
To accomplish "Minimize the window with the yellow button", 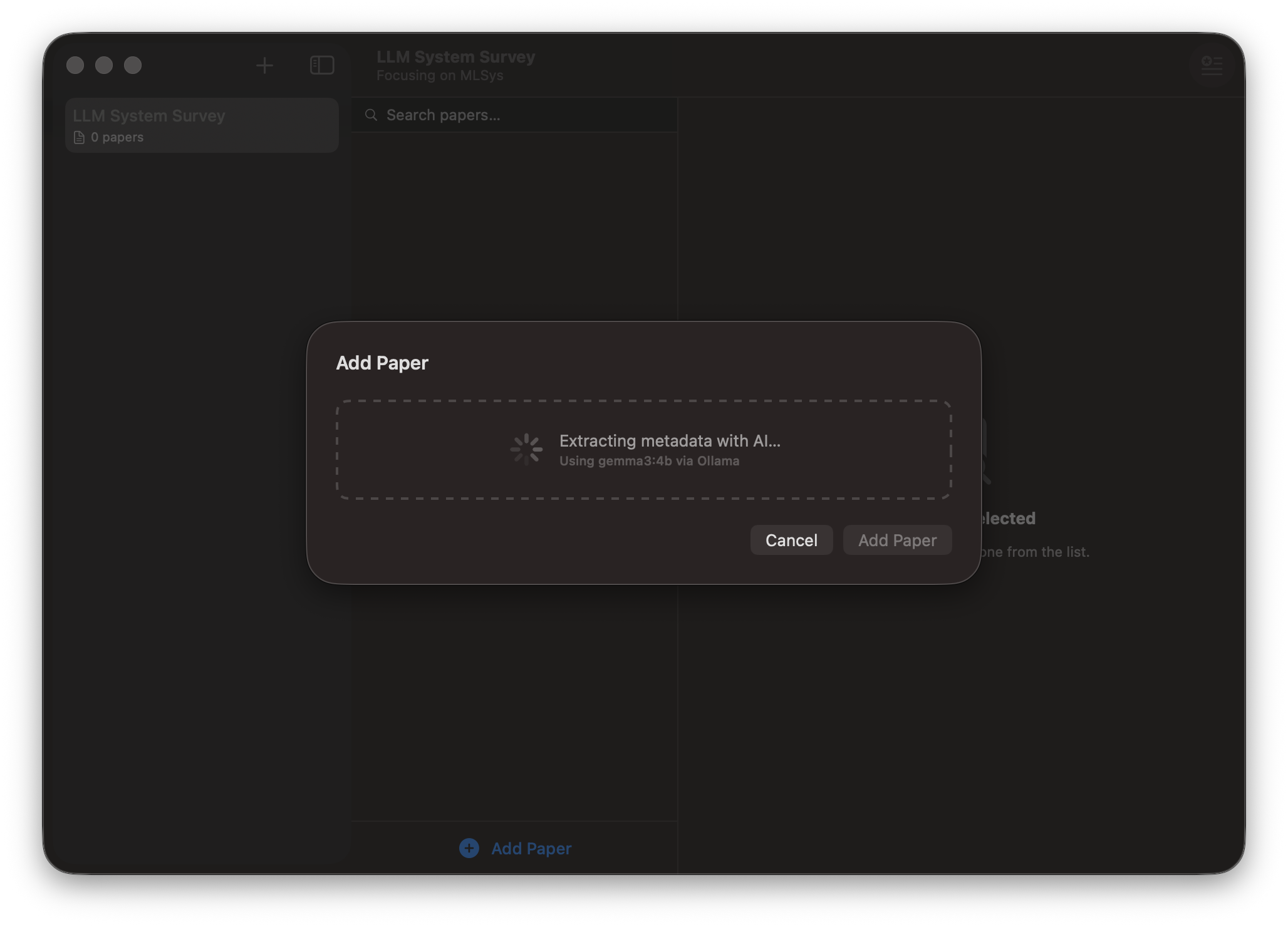I will (104, 65).
